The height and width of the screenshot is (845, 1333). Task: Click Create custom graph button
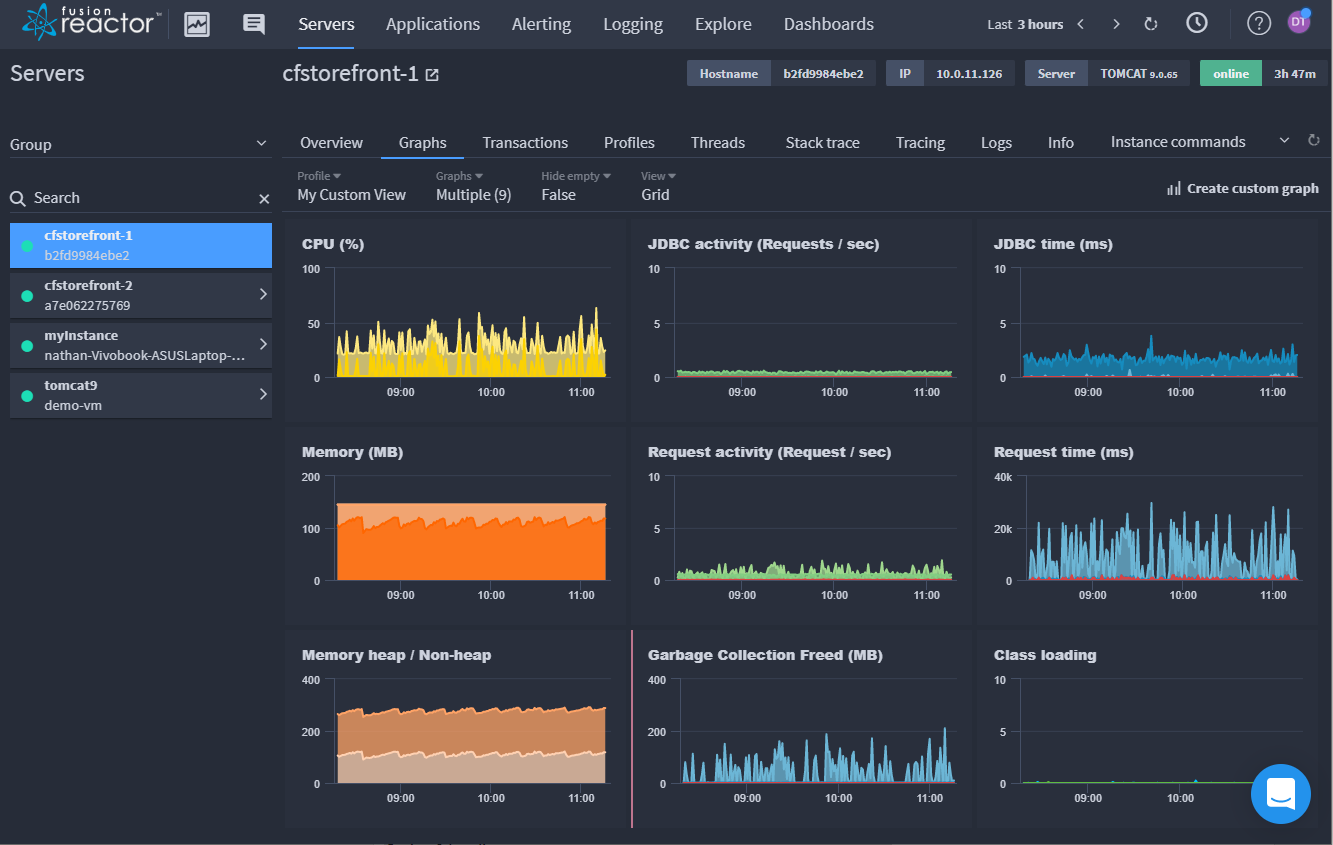1242,188
